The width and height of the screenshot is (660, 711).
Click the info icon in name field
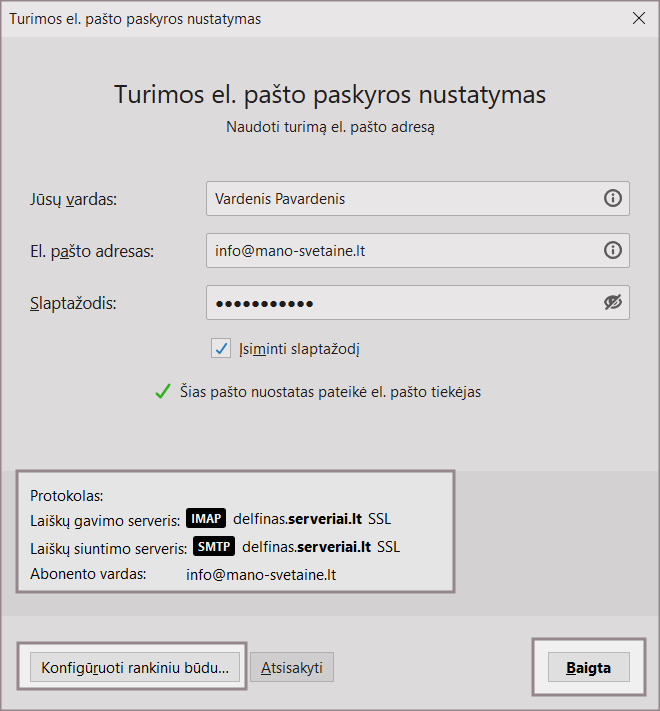[x=613, y=198]
